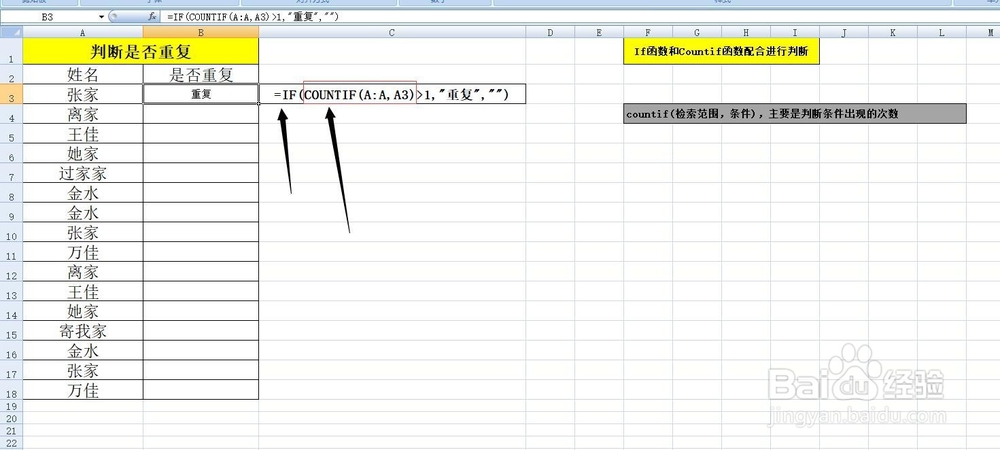Select column H header

point(746,32)
